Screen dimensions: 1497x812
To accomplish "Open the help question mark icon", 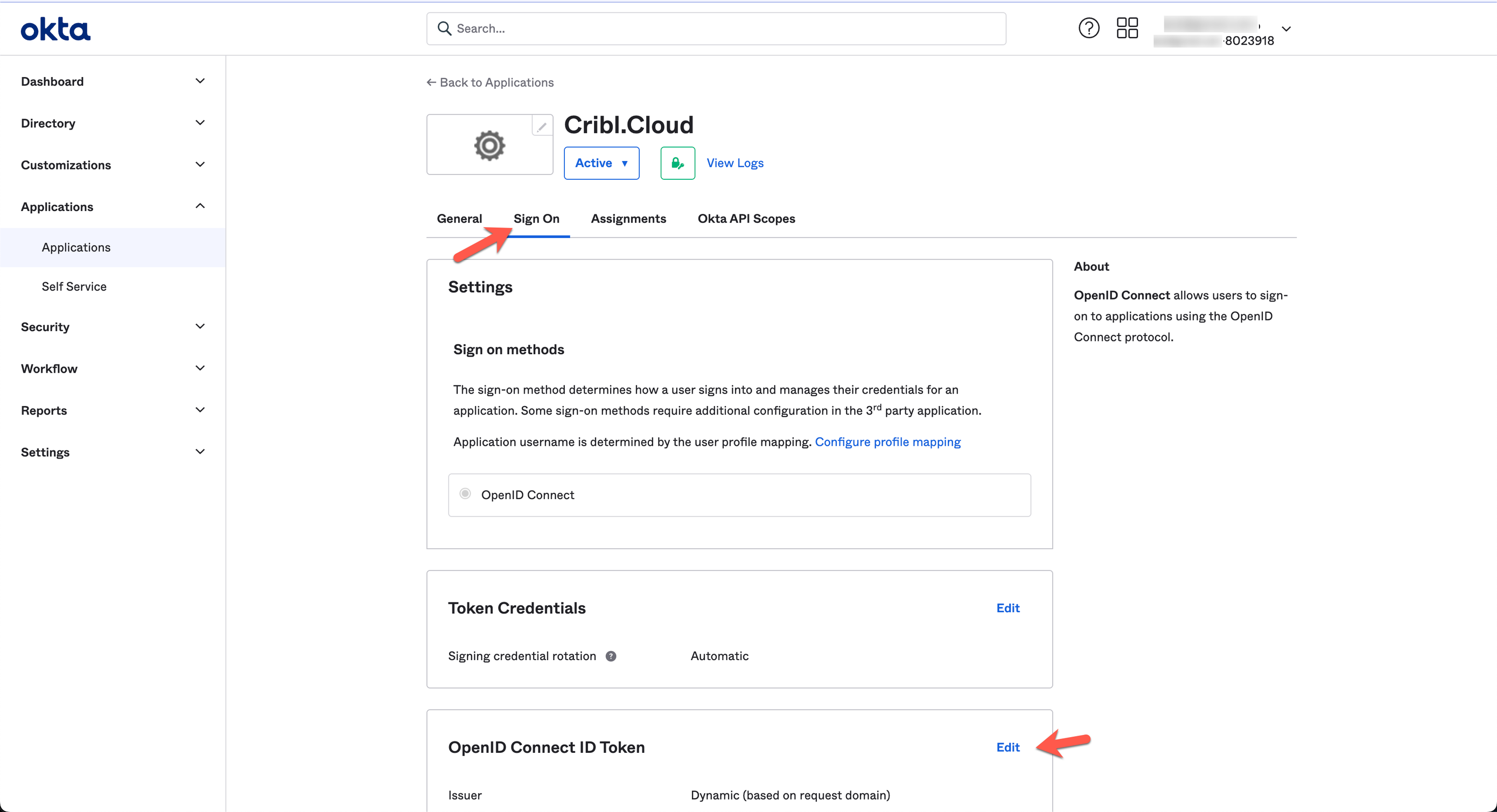I will (x=1089, y=28).
